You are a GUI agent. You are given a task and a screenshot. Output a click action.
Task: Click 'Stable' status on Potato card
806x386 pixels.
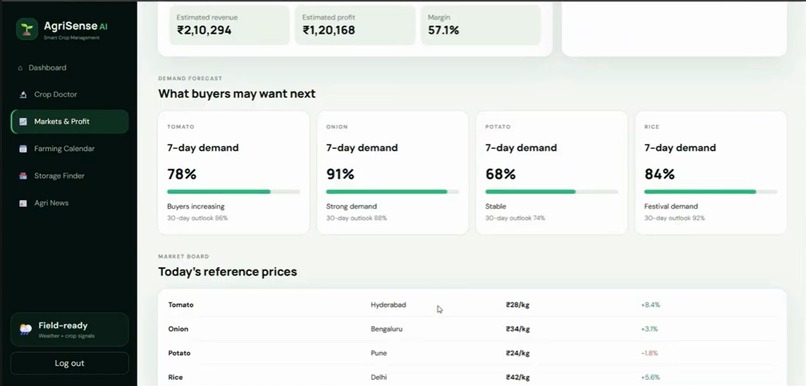point(496,207)
